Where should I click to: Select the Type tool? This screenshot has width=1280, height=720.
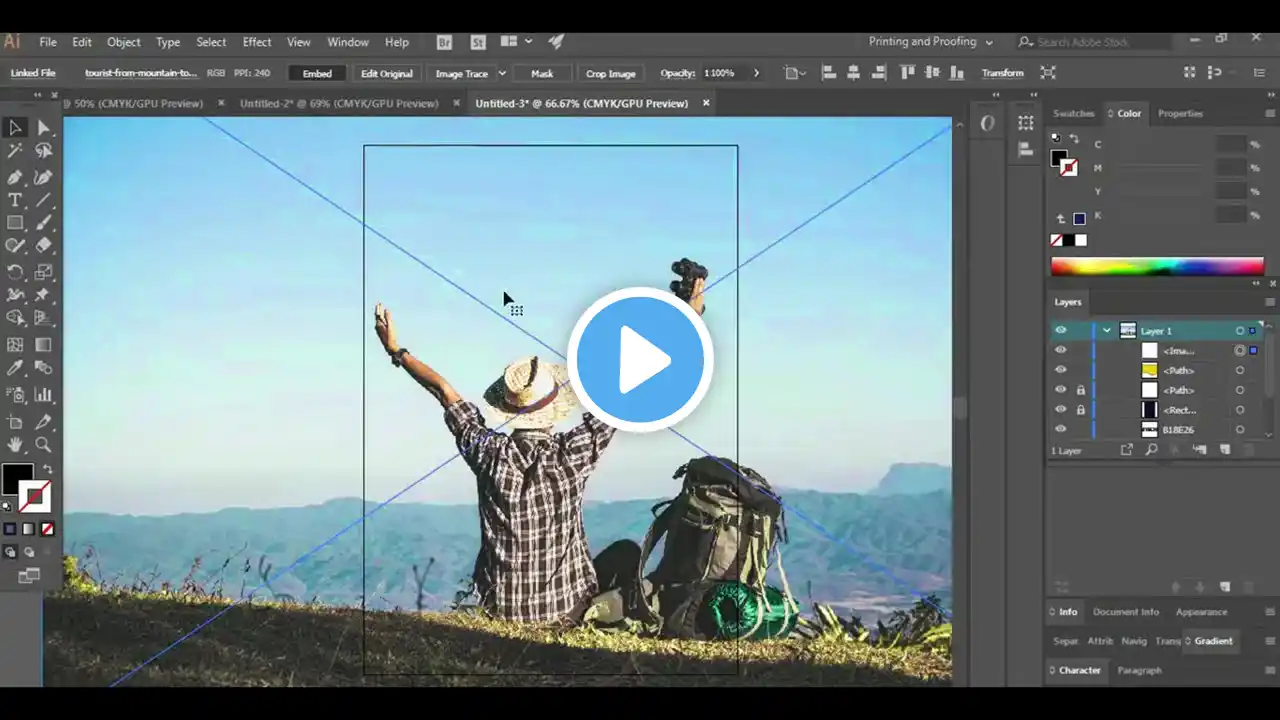point(15,200)
